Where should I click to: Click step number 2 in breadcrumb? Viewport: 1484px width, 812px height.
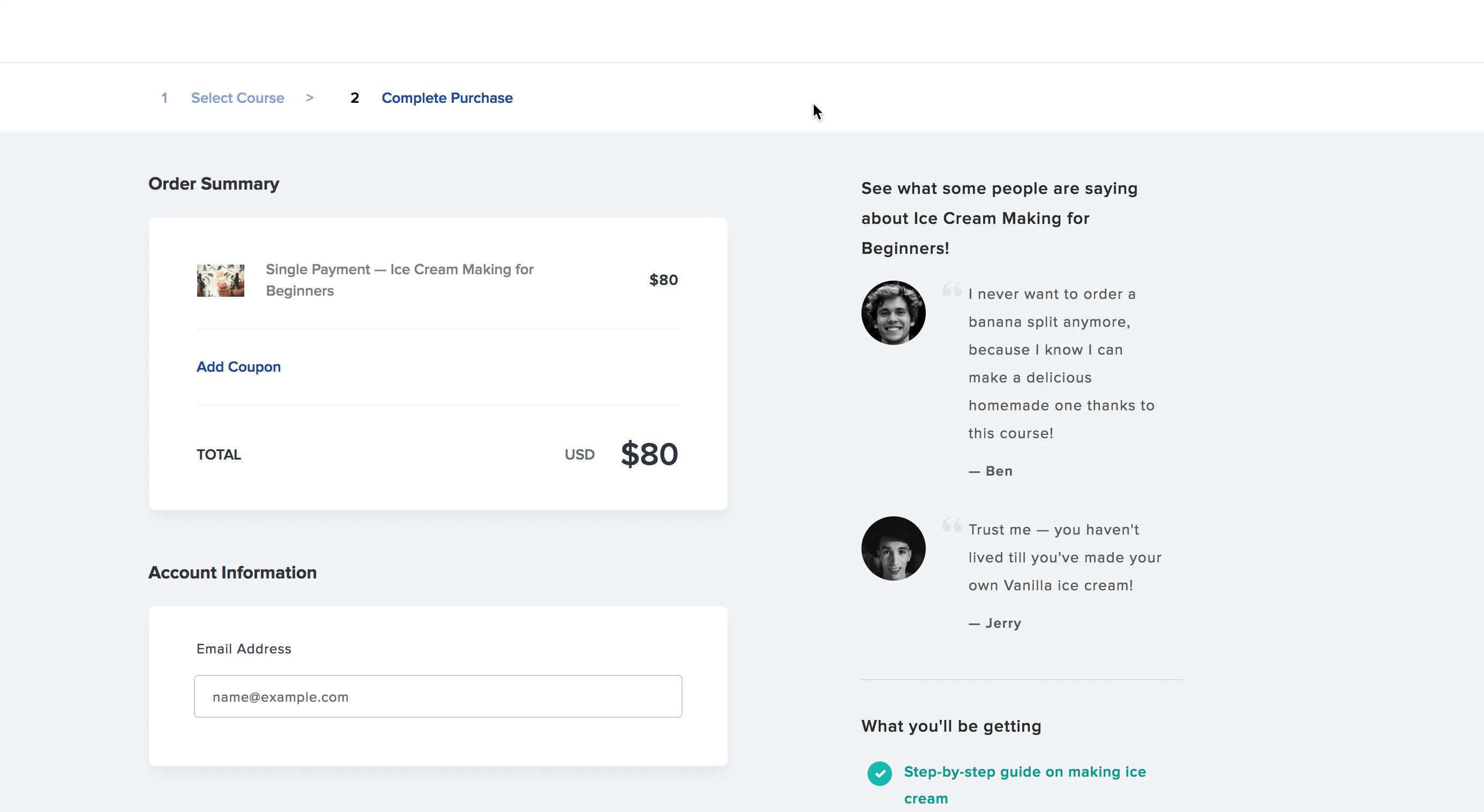pyautogui.click(x=354, y=98)
